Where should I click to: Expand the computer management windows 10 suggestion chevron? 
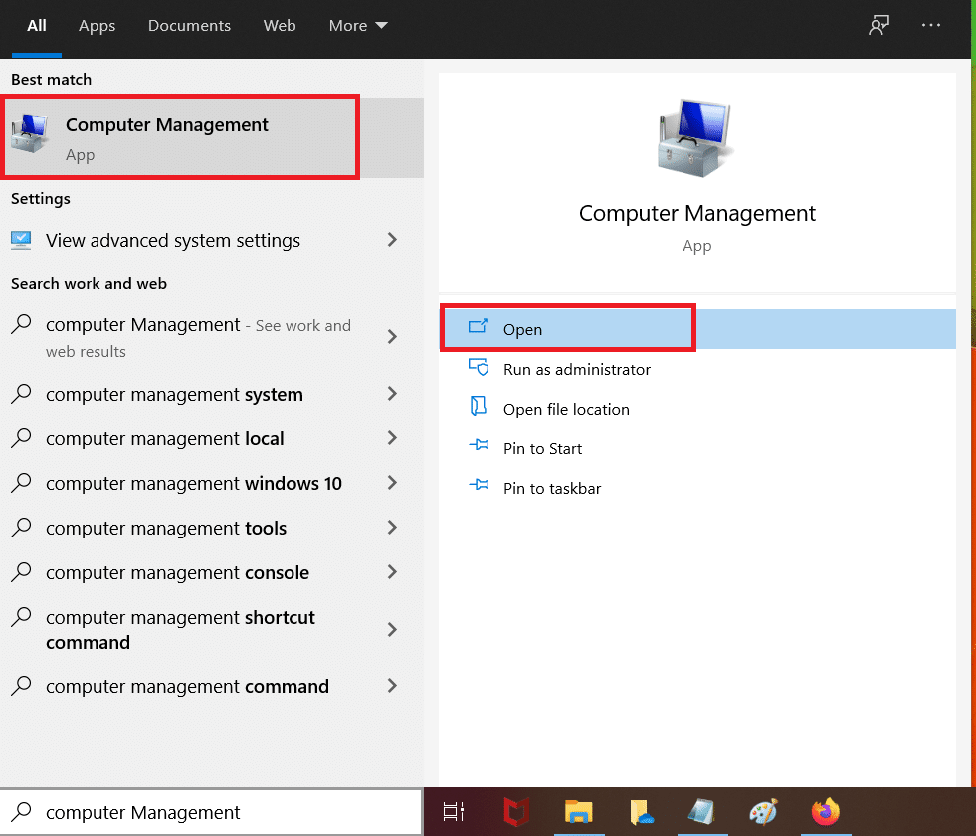point(393,483)
